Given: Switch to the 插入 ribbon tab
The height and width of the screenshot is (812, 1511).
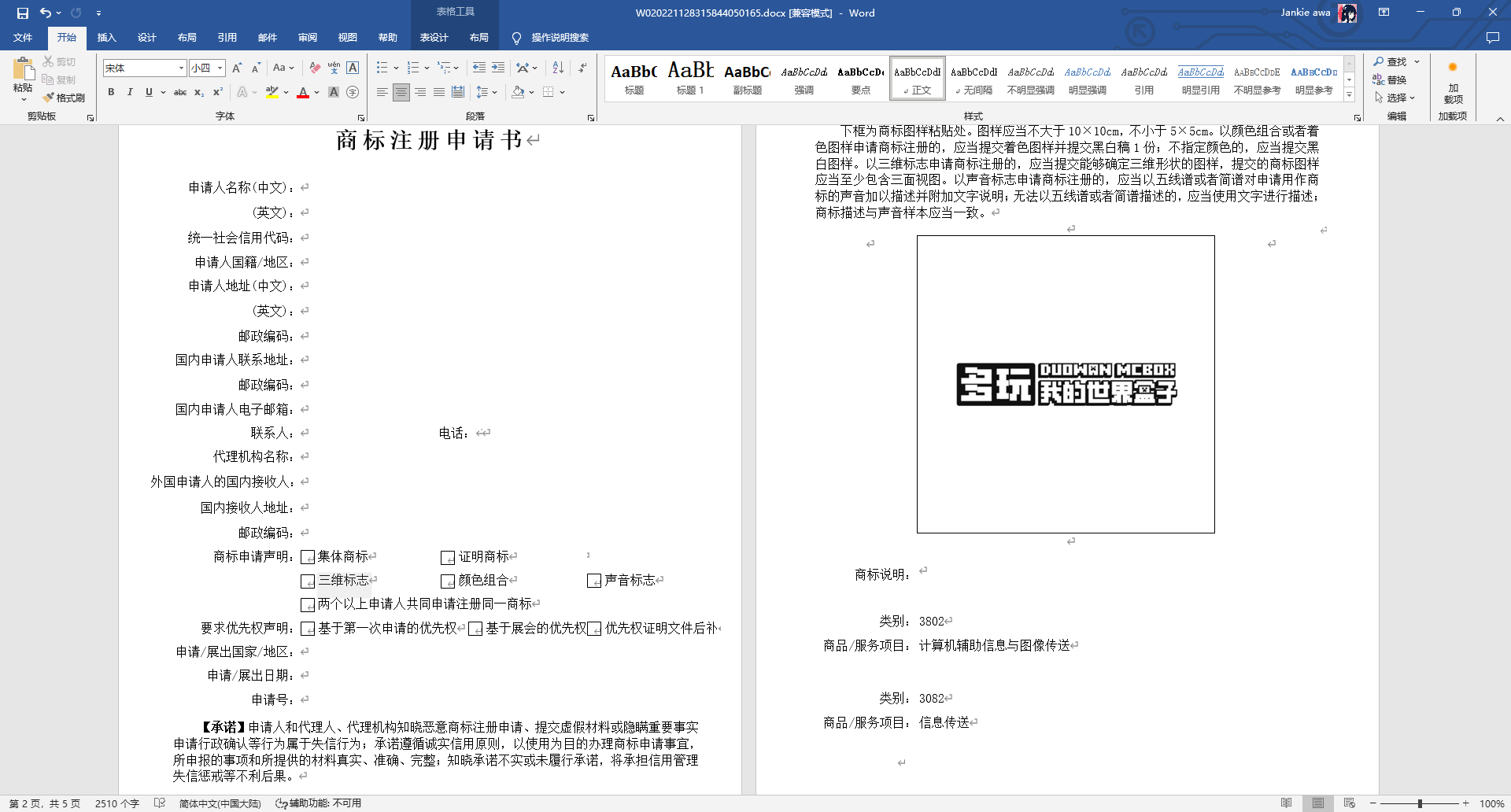Looking at the screenshot, I should 106,37.
